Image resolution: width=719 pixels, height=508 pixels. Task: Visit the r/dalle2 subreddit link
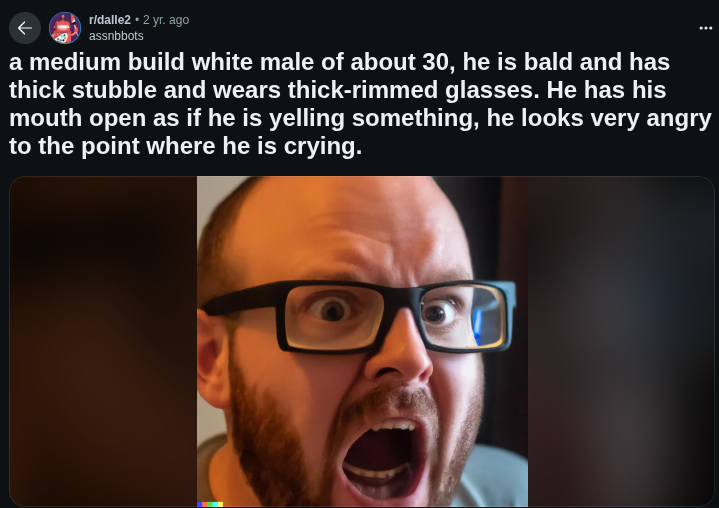(110, 20)
